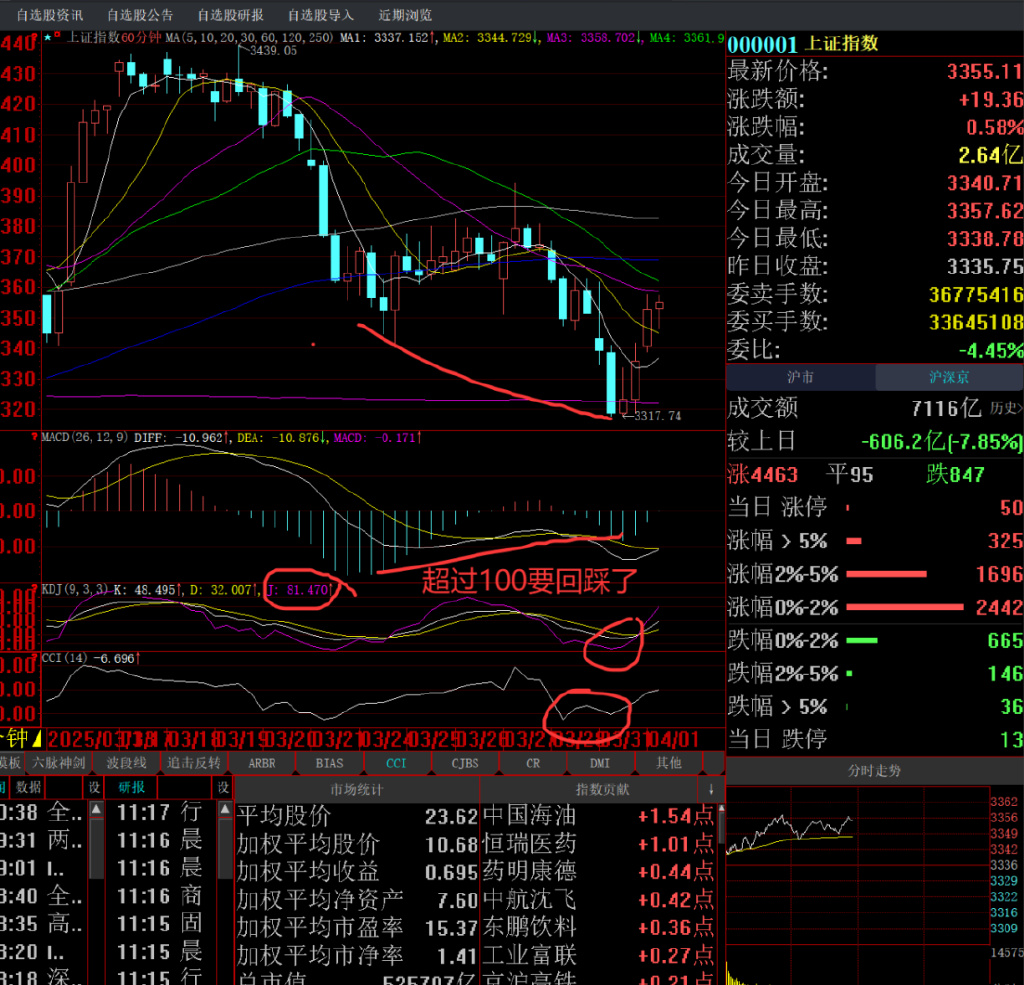The width and height of the screenshot is (1024, 985).
Task: Open 历史 turnover history link
Action: point(1005,408)
